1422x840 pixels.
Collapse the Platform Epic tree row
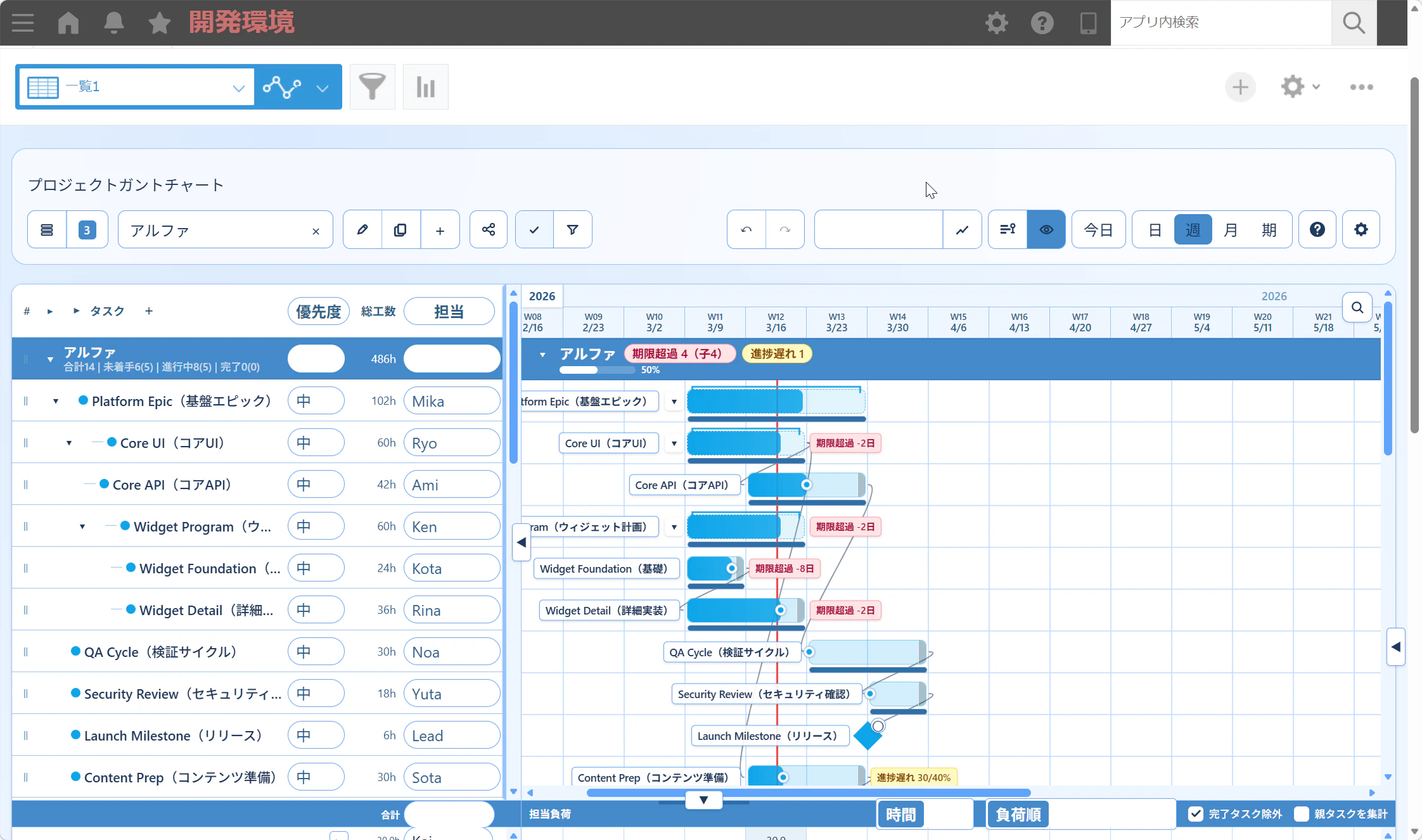56,402
